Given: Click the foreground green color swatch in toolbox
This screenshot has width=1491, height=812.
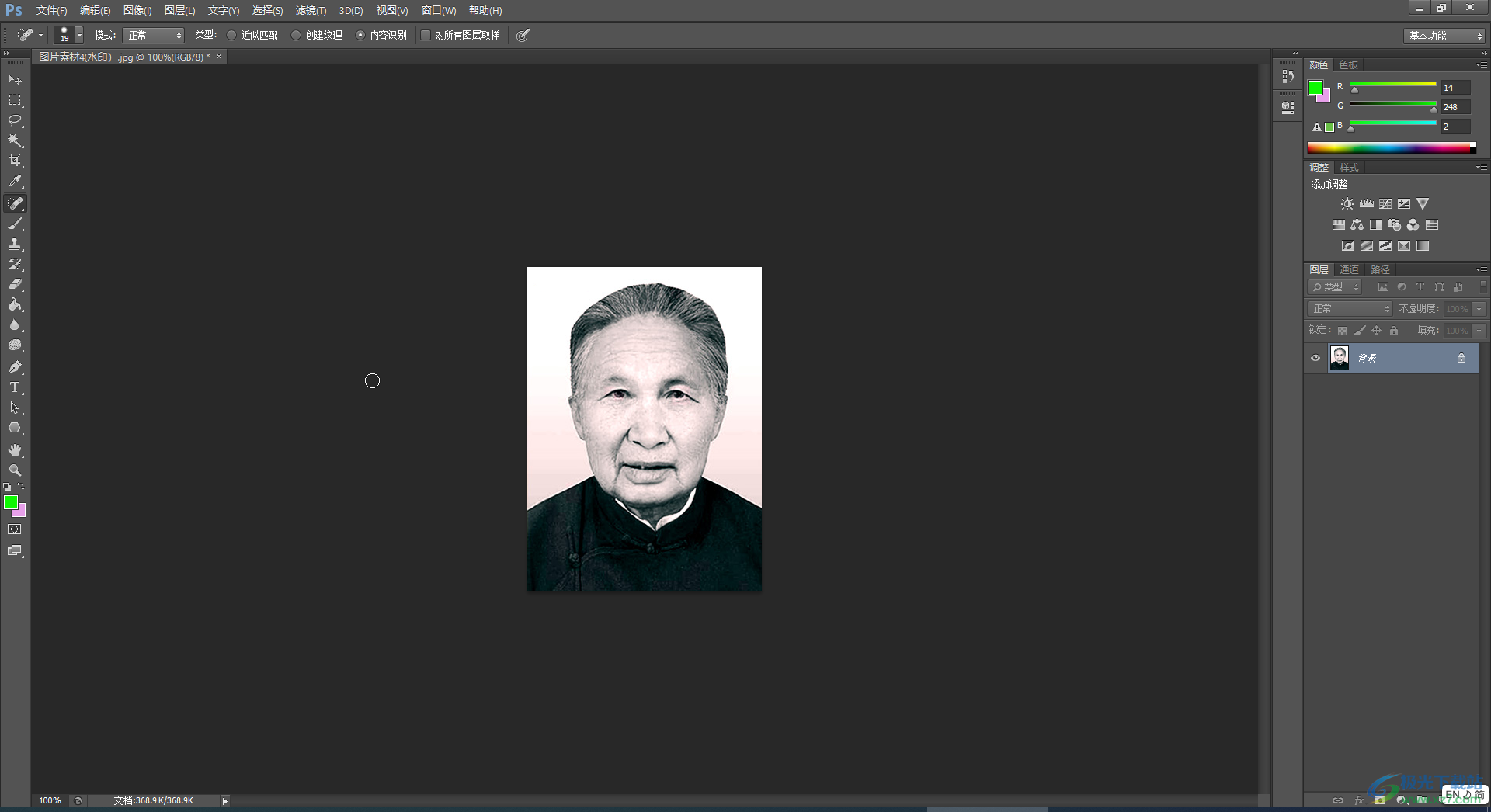Looking at the screenshot, I should point(10,502).
